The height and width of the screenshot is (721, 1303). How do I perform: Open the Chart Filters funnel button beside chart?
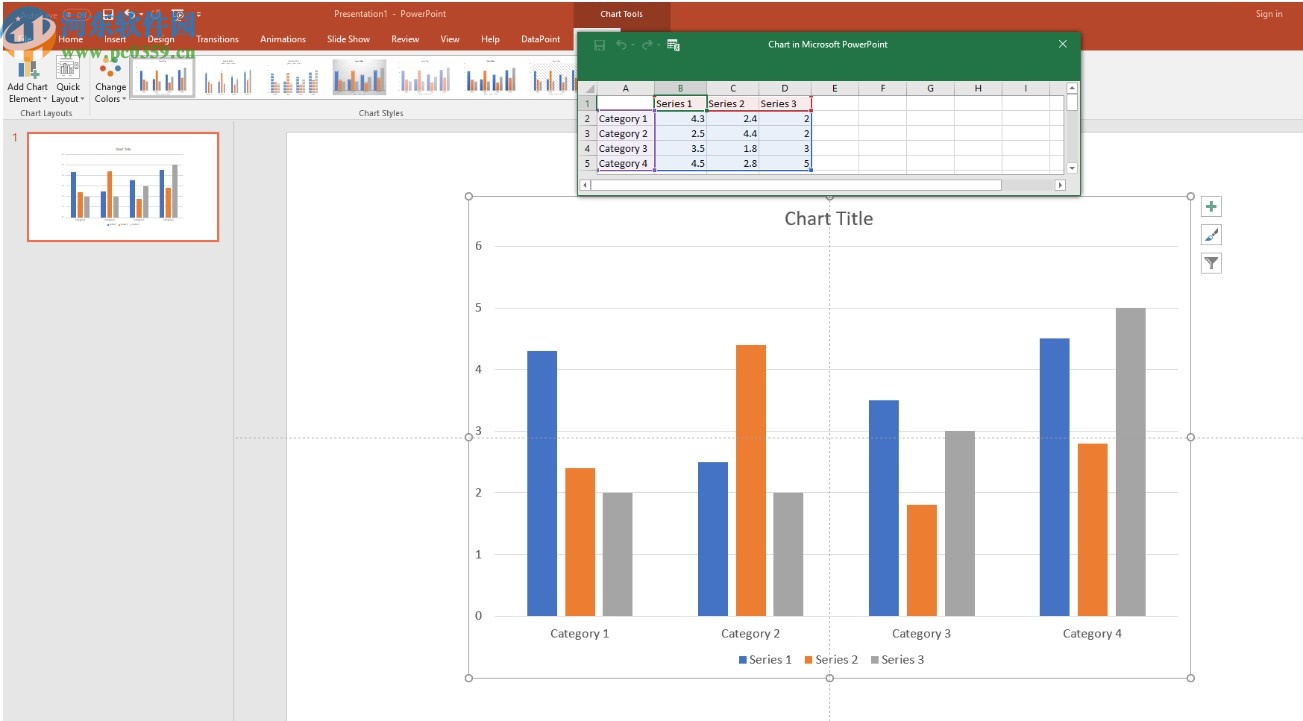click(x=1211, y=263)
